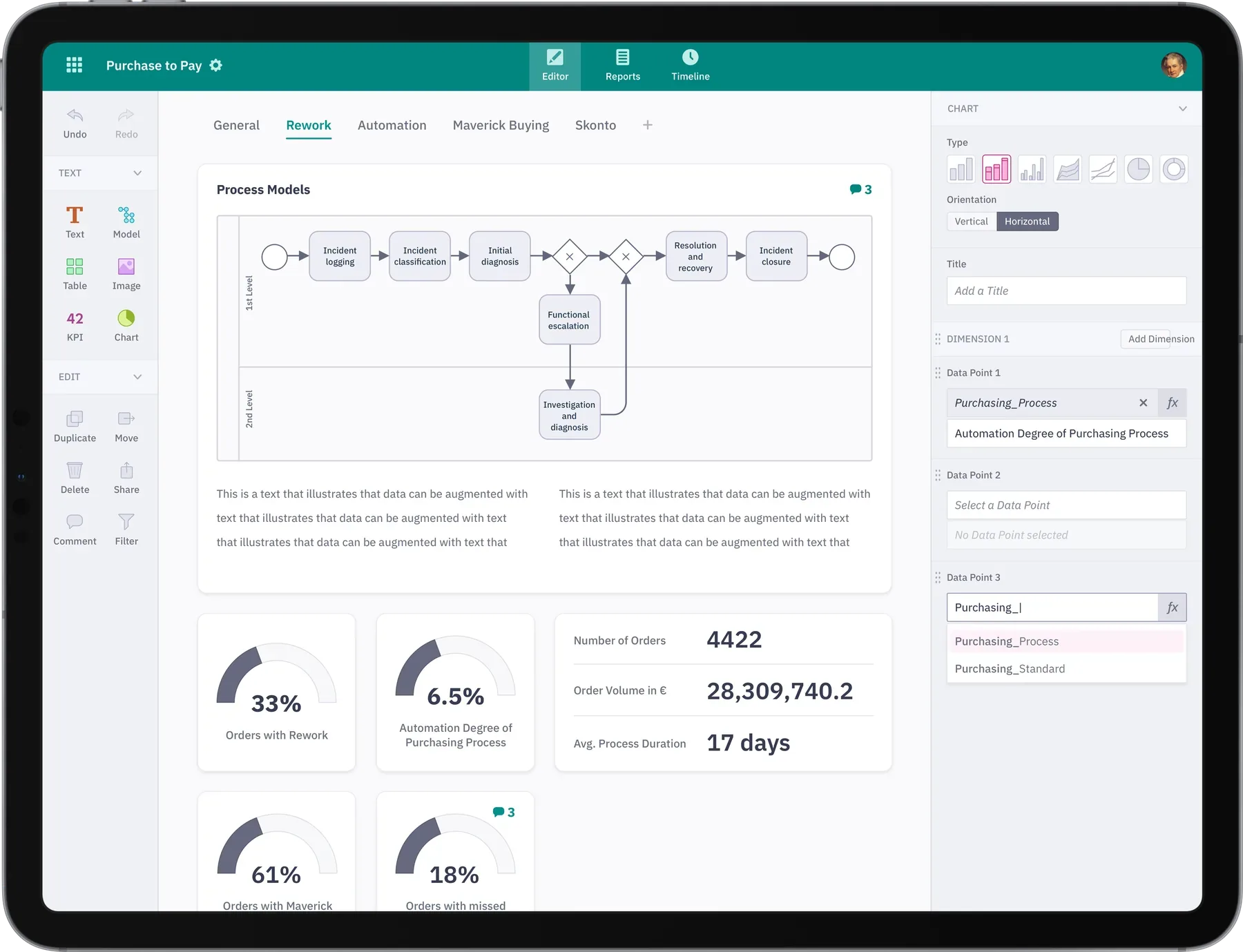Insert a Chart element
This screenshot has height=952, width=1243.
coord(126,326)
